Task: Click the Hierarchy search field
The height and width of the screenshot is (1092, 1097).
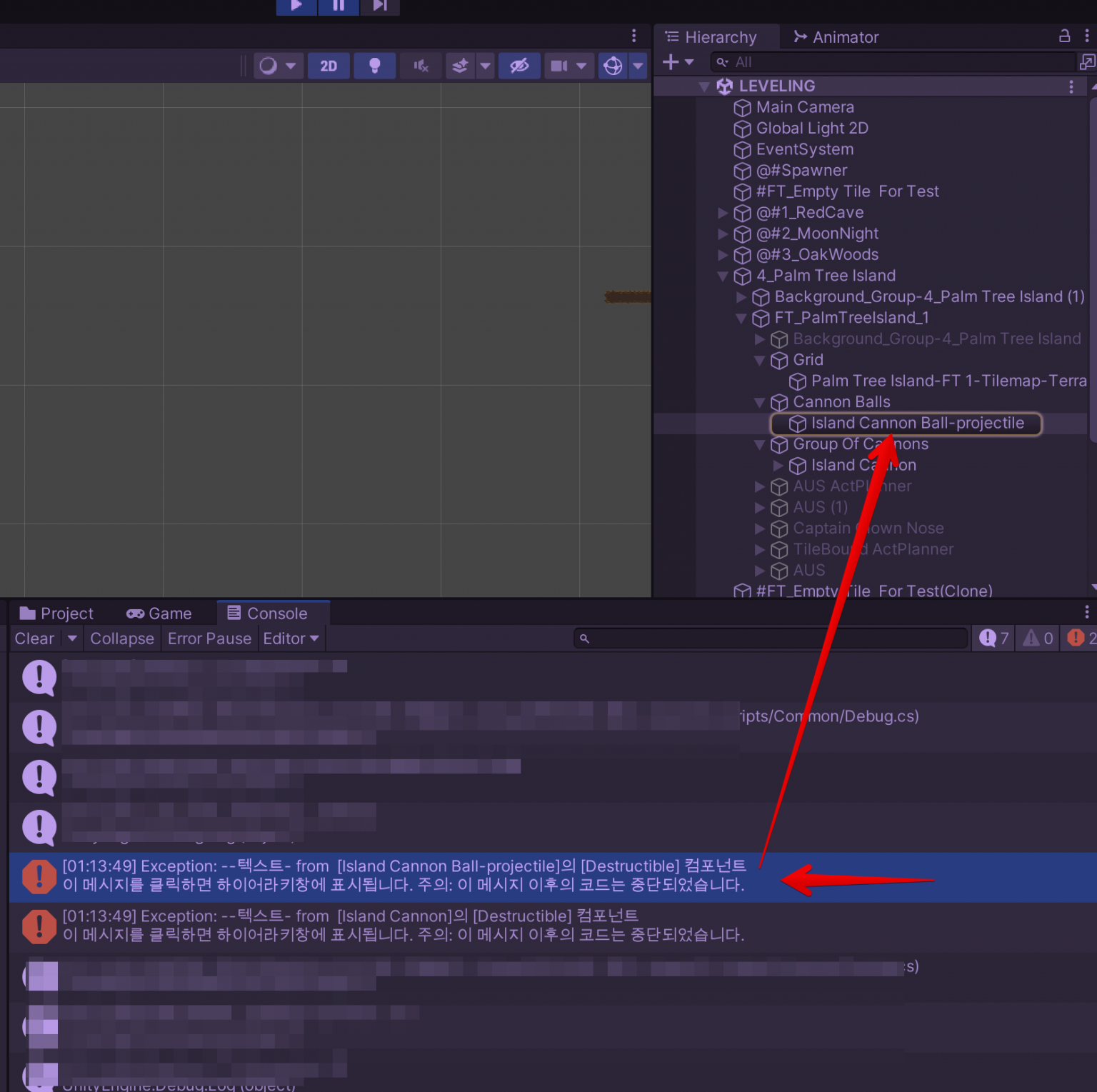Action: pos(900,63)
